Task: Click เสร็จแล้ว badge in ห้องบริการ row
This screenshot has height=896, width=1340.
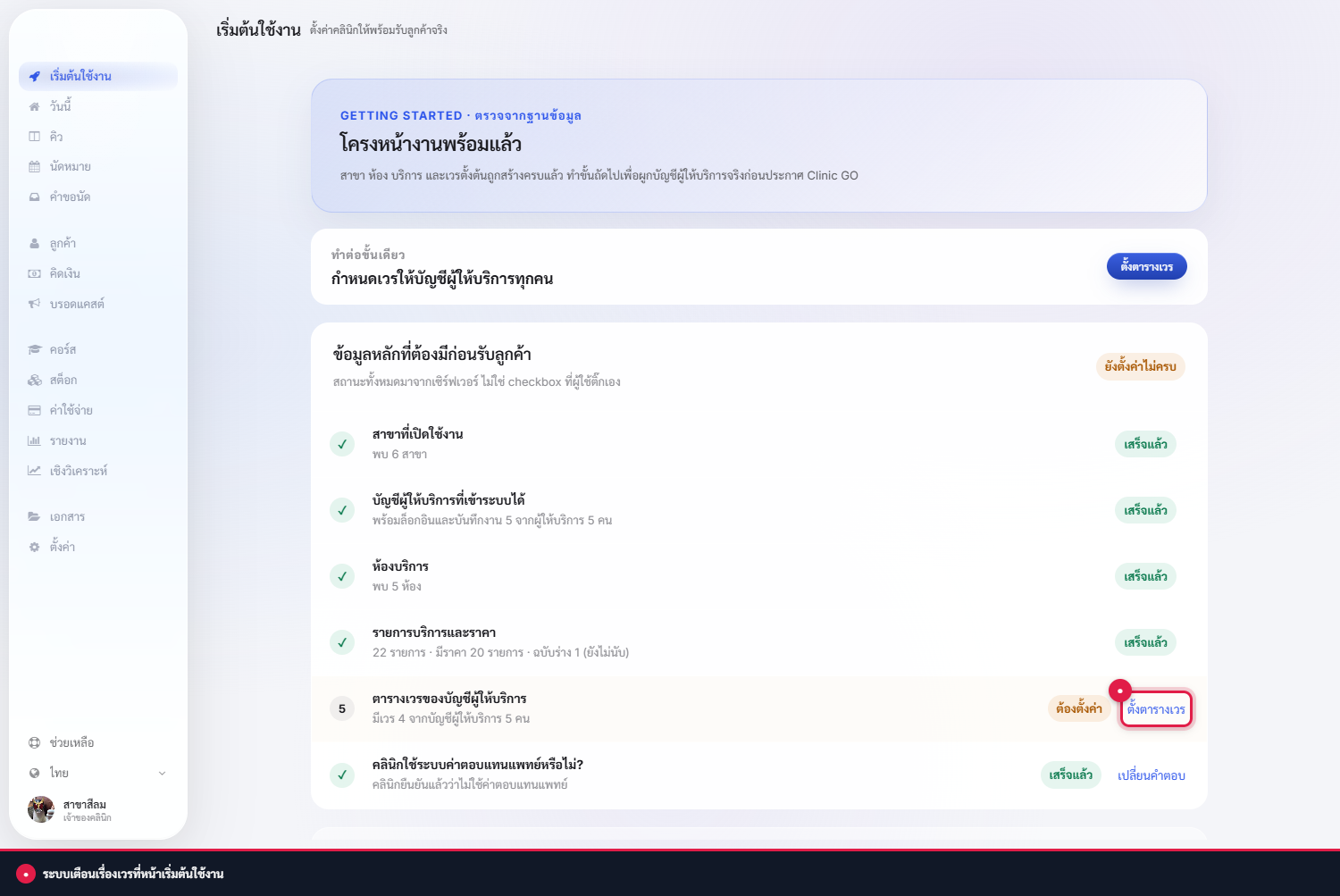Action: coord(1145,576)
